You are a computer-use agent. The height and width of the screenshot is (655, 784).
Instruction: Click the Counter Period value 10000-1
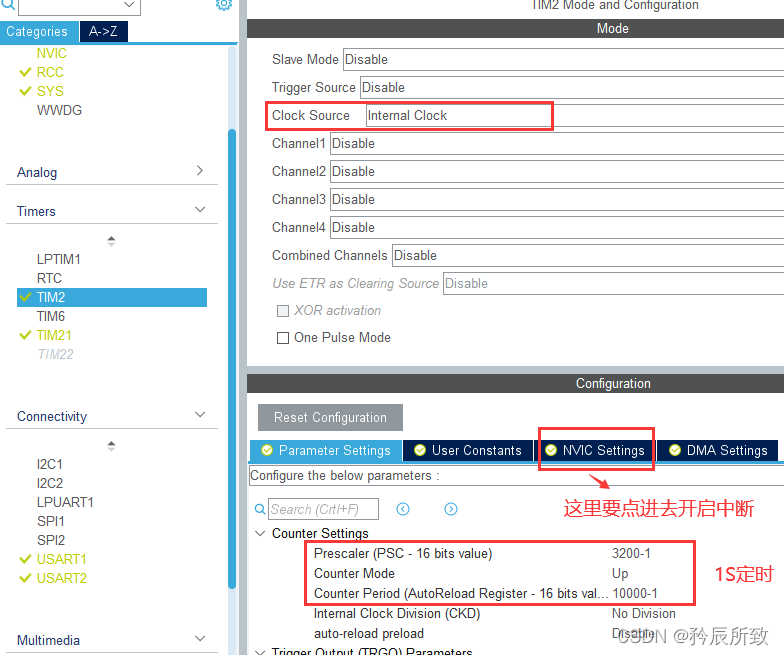635,594
